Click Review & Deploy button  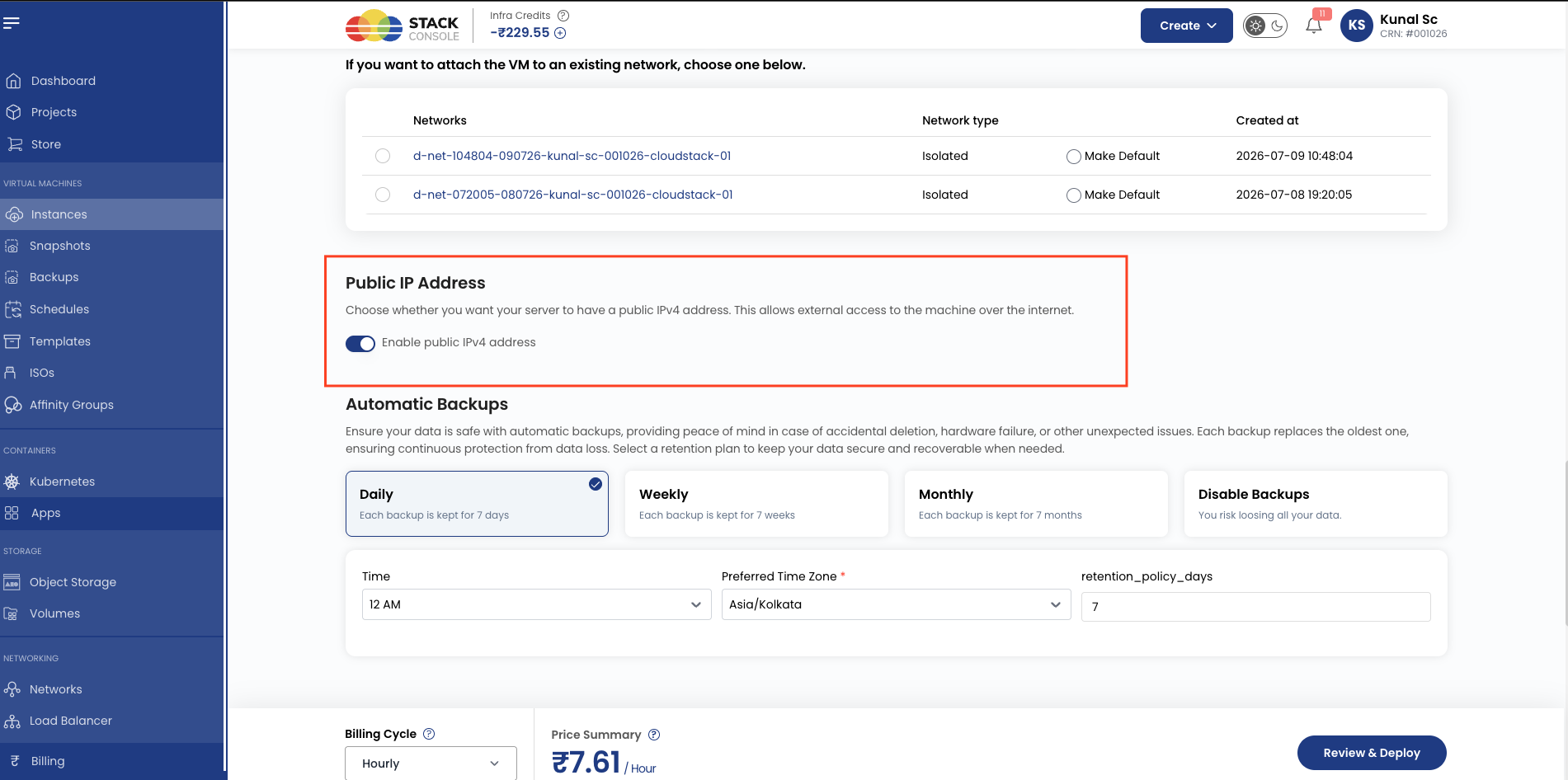point(1372,753)
